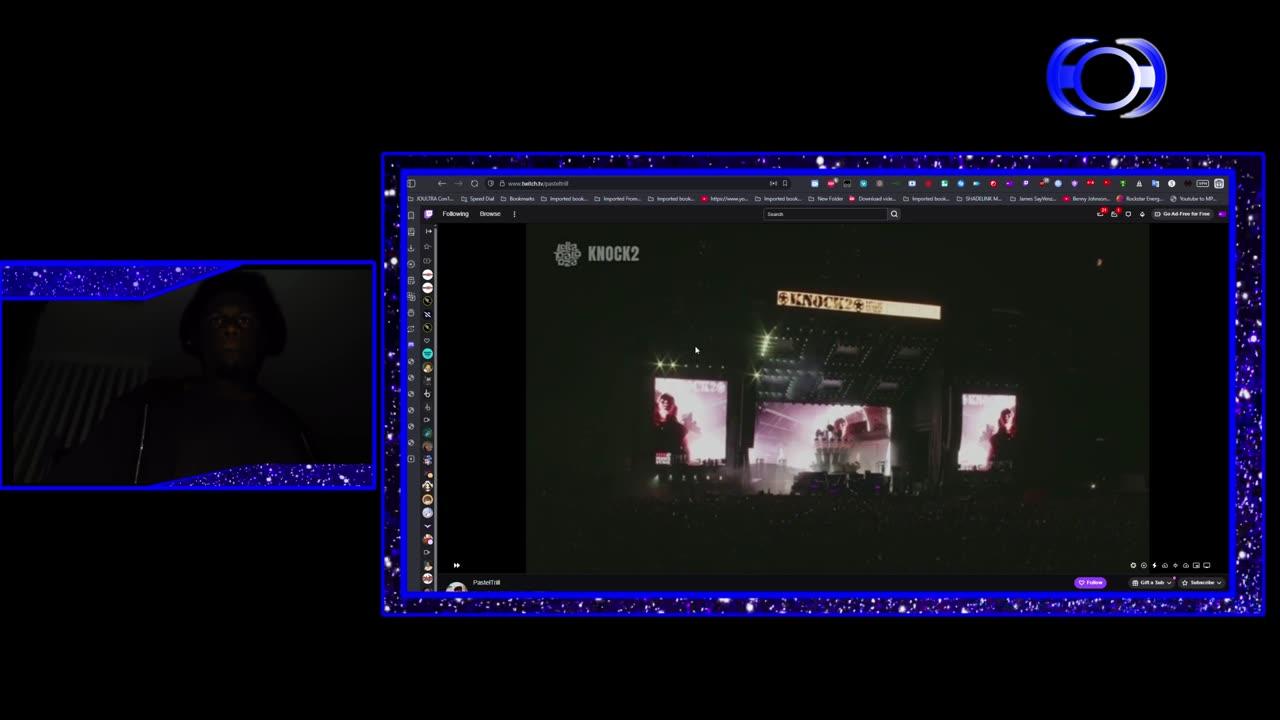This screenshot has width=1280, height=720.
Task: Toggle the browser sidebar panel icon
Action: tap(411, 183)
